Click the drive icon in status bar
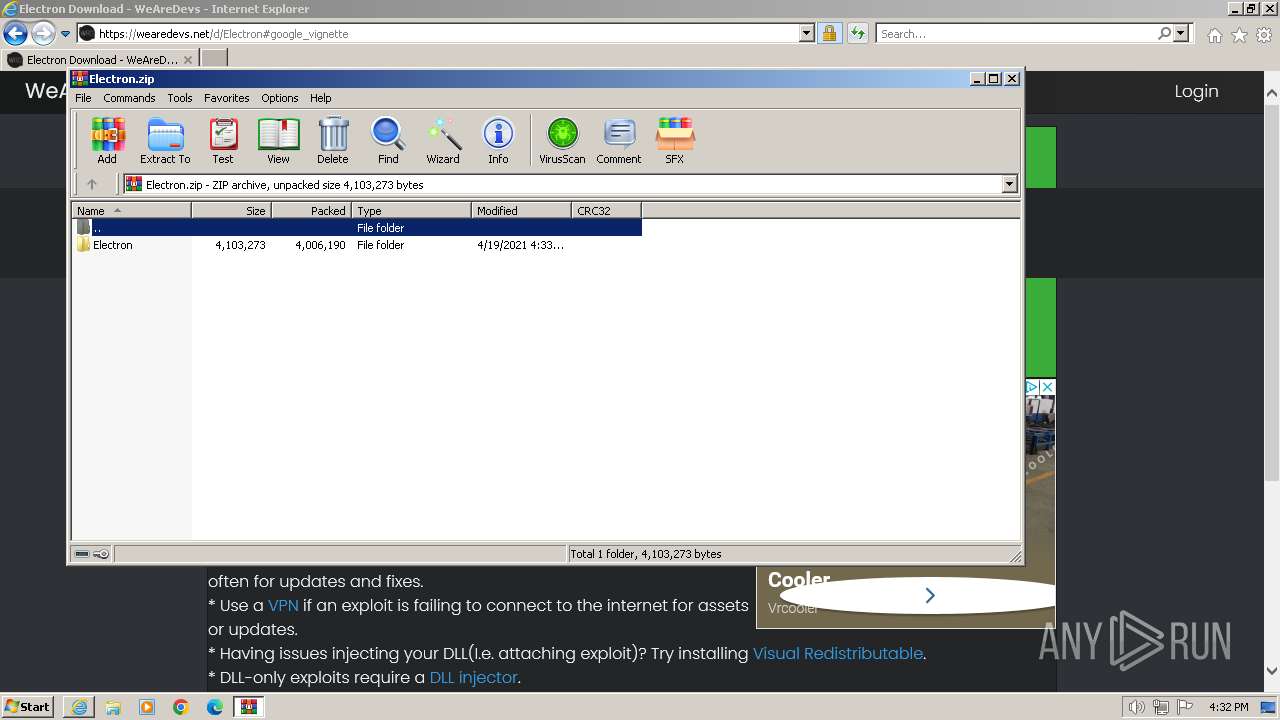This screenshot has width=1280, height=720. coord(82,554)
